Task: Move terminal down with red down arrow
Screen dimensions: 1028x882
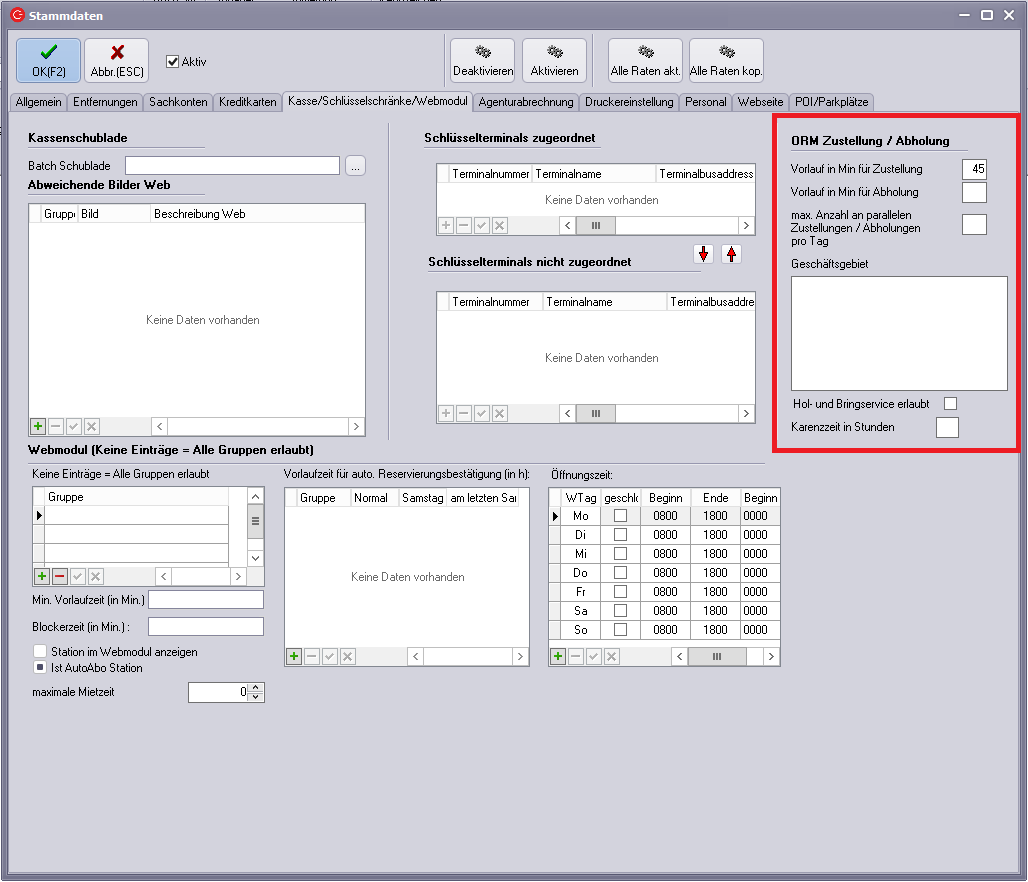Action: click(x=704, y=254)
